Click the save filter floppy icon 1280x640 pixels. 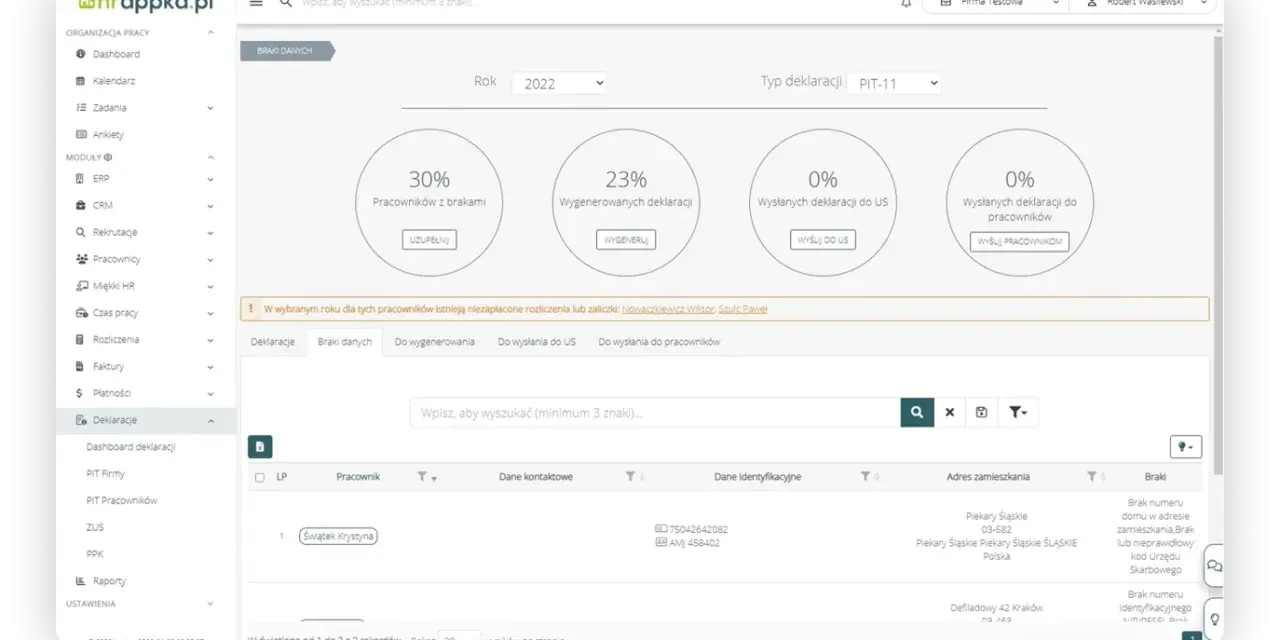(981, 412)
